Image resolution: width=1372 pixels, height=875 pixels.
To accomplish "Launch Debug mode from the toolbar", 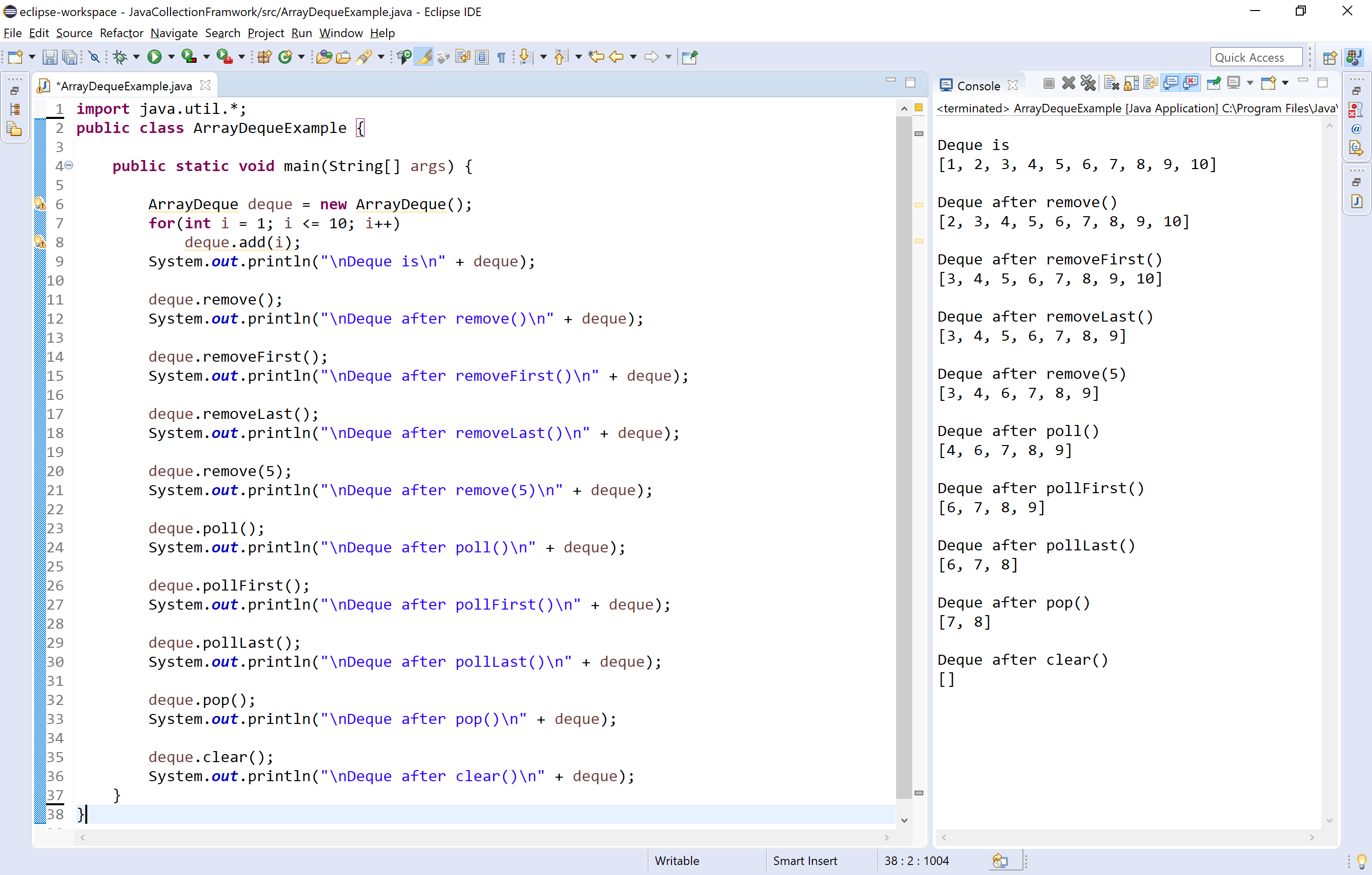I will (120, 56).
